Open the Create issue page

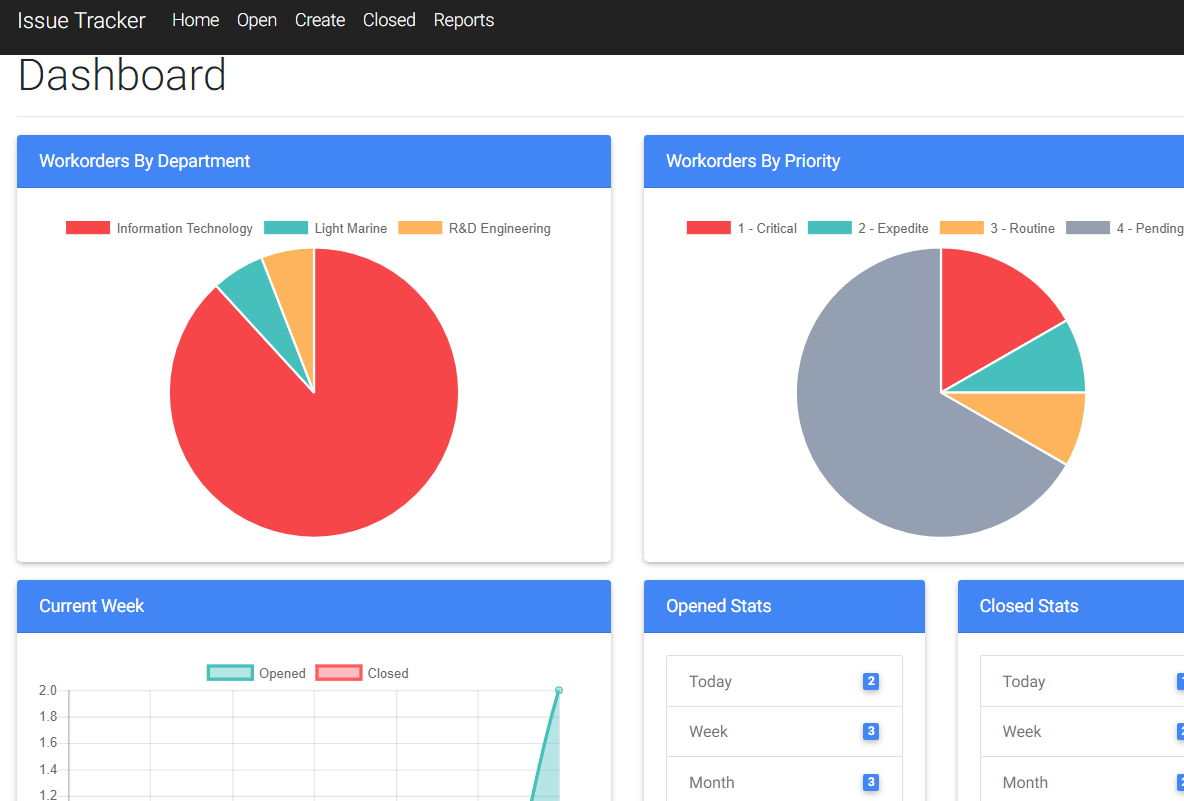point(320,20)
